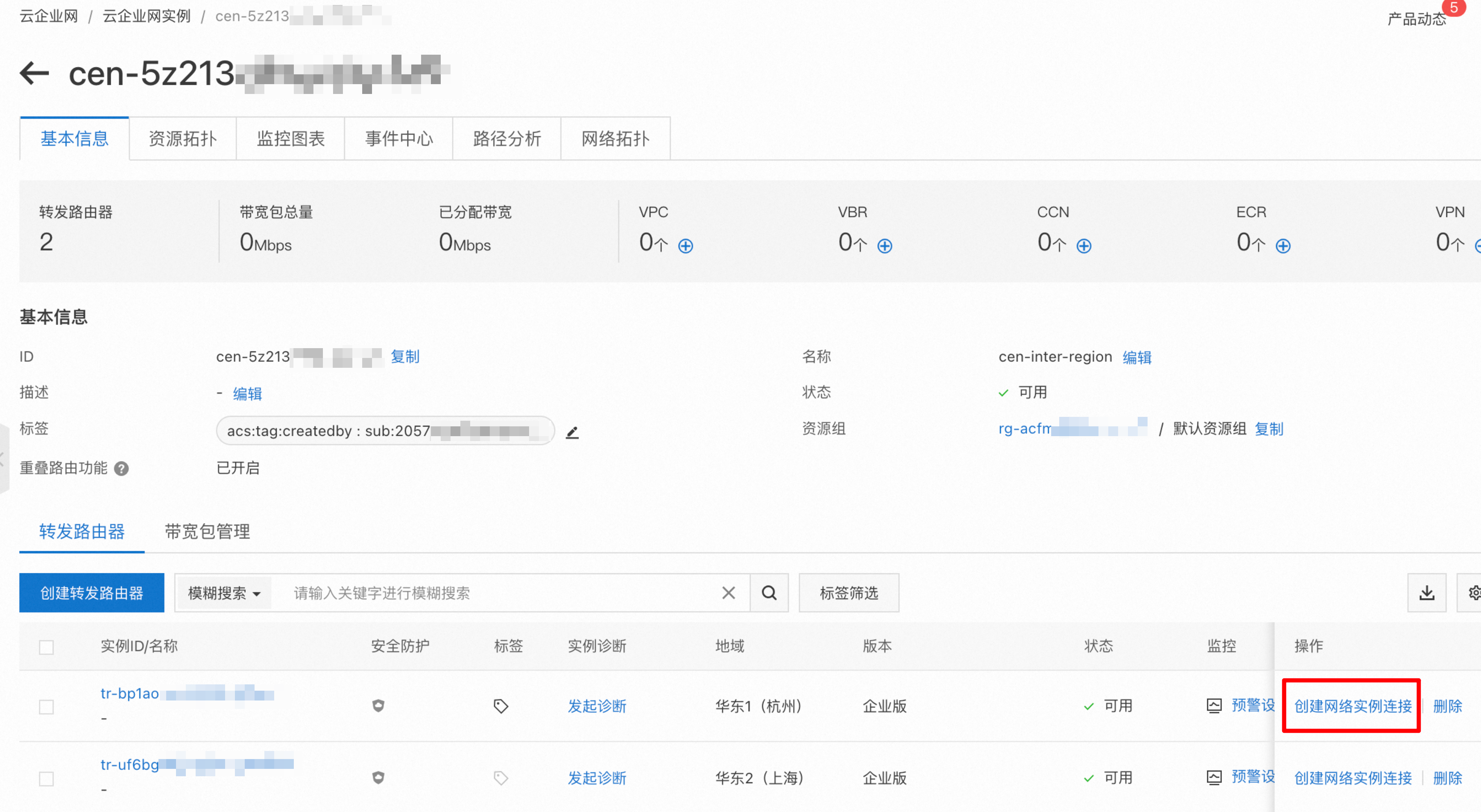Open monitor chart icon in 上海 row
Viewport: 1481px width, 812px height.
[x=1214, y=778]
